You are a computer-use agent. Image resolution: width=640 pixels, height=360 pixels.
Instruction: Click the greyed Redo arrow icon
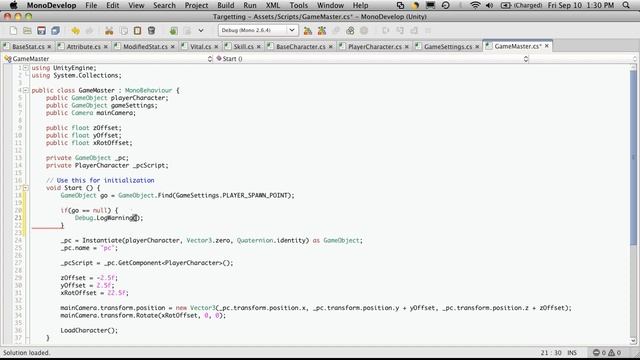pyautogui.click(x=89, y=31)
